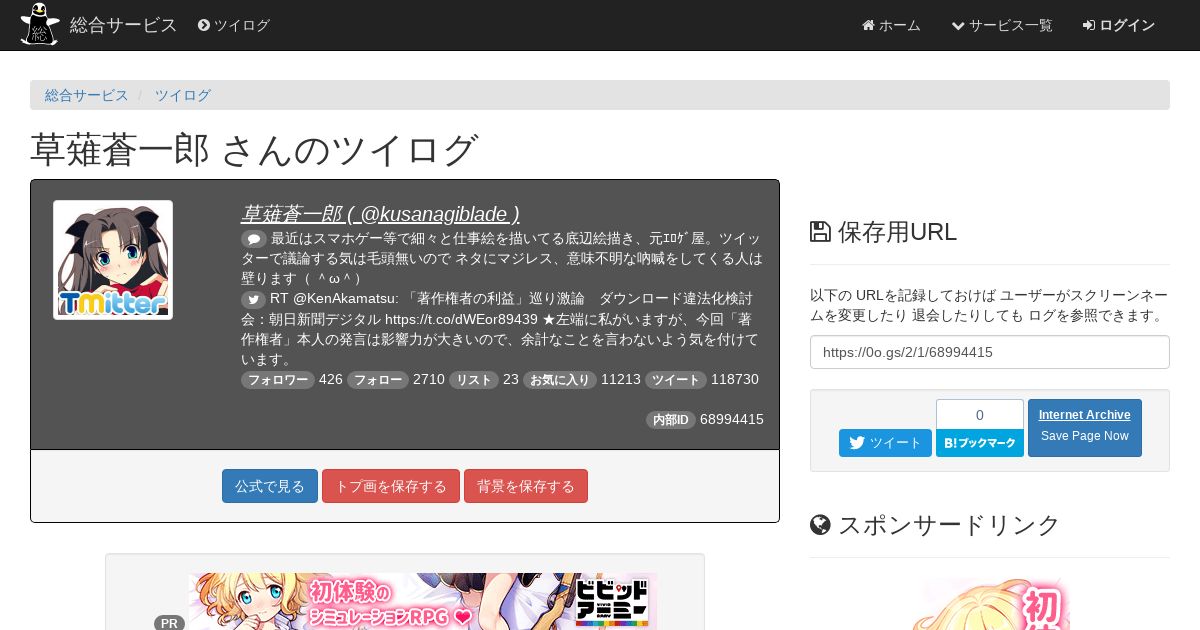Image resolution: width=1200 pixels, height=630 pixels.
Task: Click internal ID value 68994415
Action: tap(732, 420)
